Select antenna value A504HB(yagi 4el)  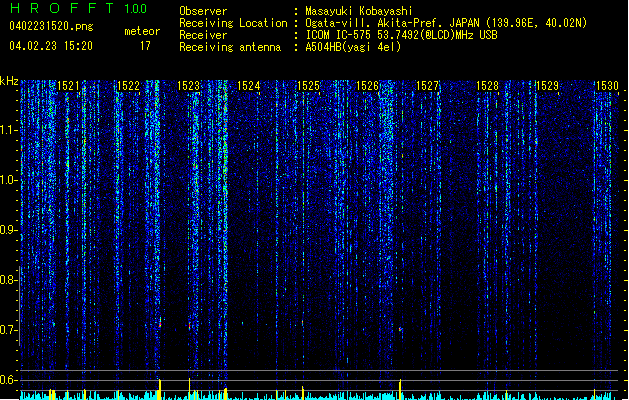[353, 47]
